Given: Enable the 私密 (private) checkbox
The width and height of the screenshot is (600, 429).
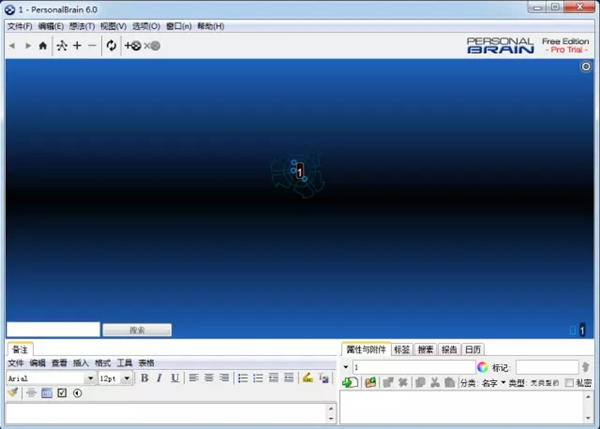Looking at the screenshot, I should tap(570, 383).
